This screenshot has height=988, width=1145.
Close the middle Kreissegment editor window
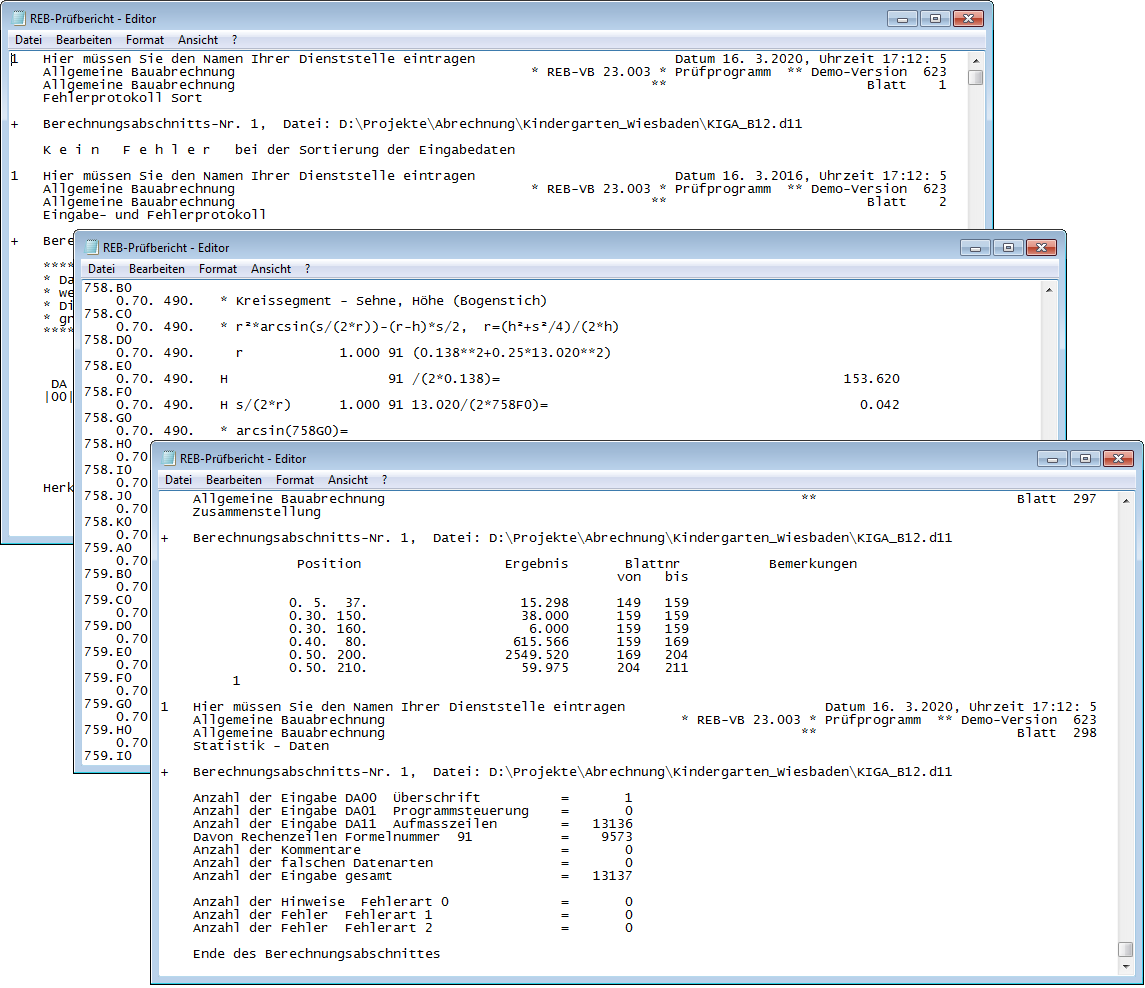point(1041,248)
